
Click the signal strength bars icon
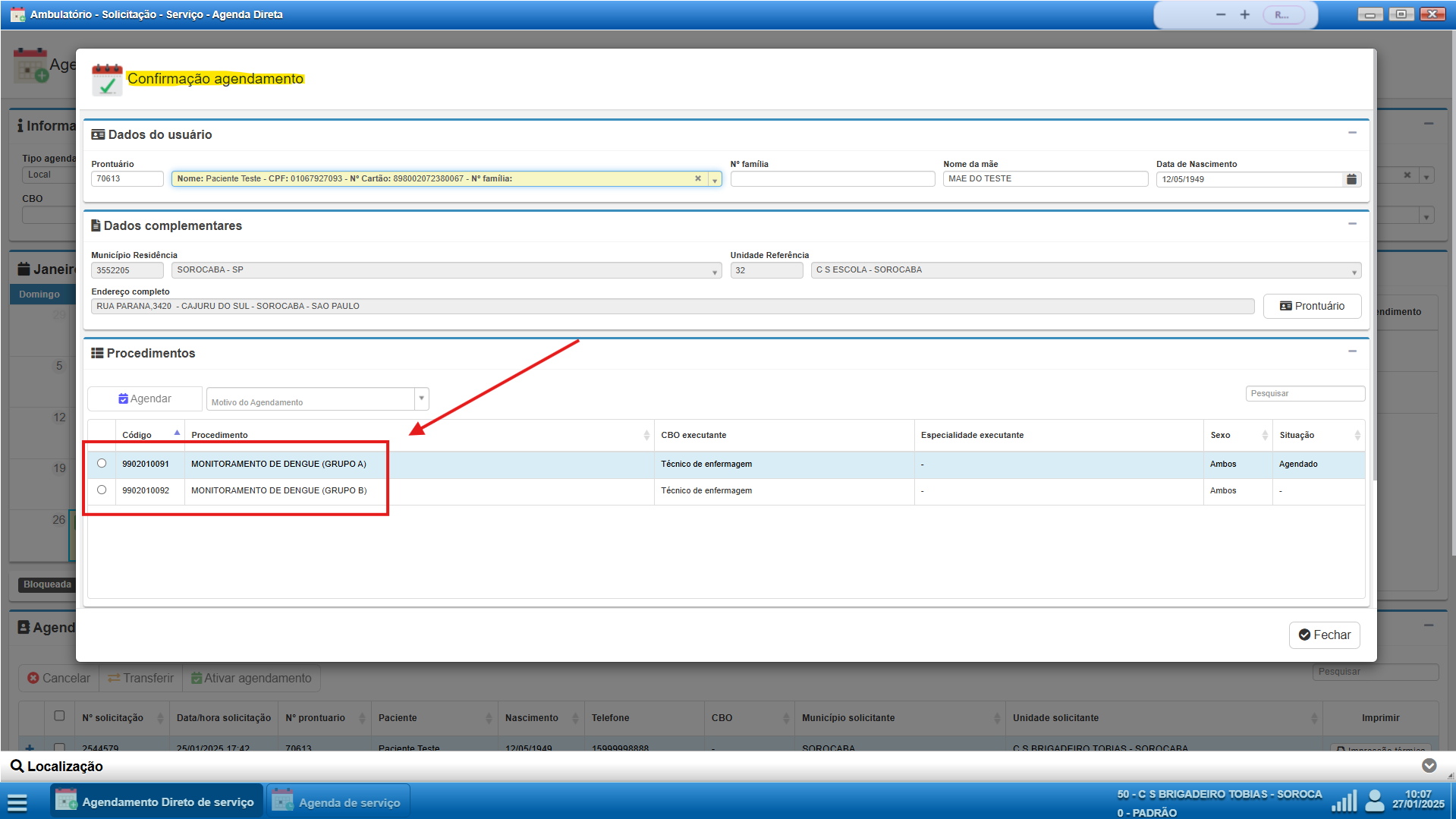(1344, 802)
